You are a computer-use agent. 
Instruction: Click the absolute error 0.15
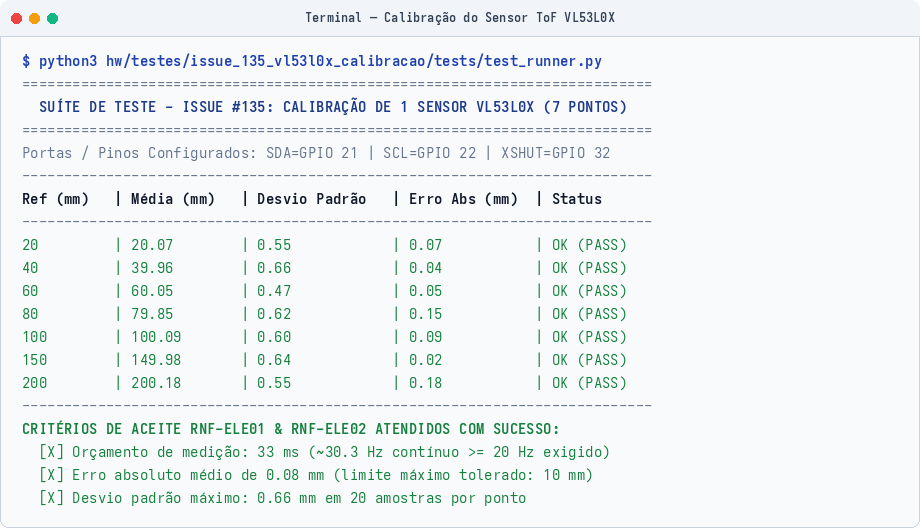click(425, 314)
